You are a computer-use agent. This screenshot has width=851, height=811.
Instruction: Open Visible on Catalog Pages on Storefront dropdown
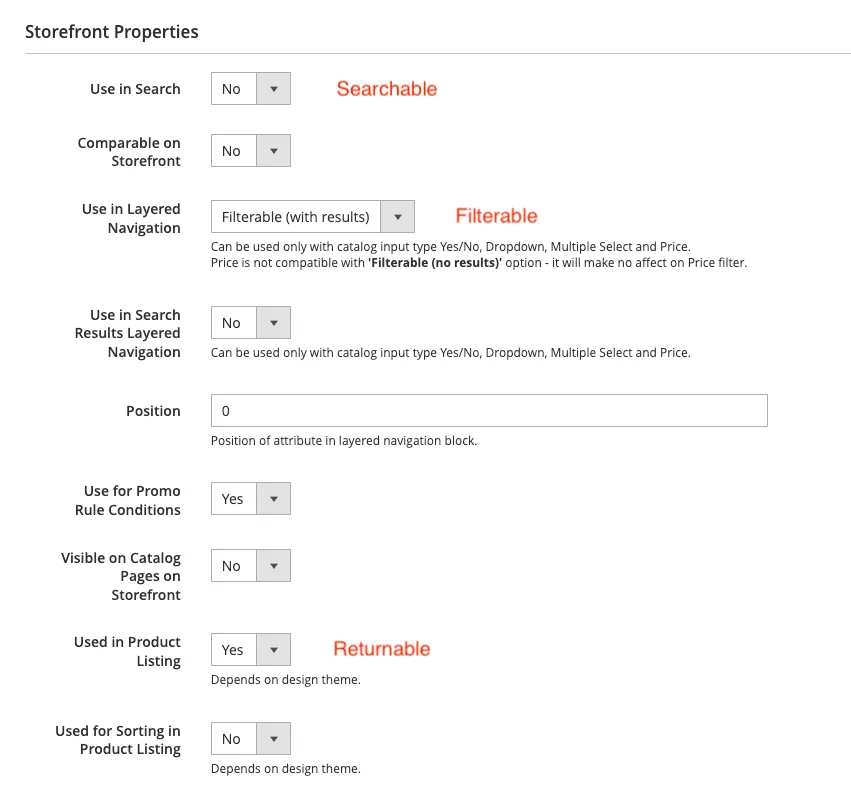(x=251, y=566)
